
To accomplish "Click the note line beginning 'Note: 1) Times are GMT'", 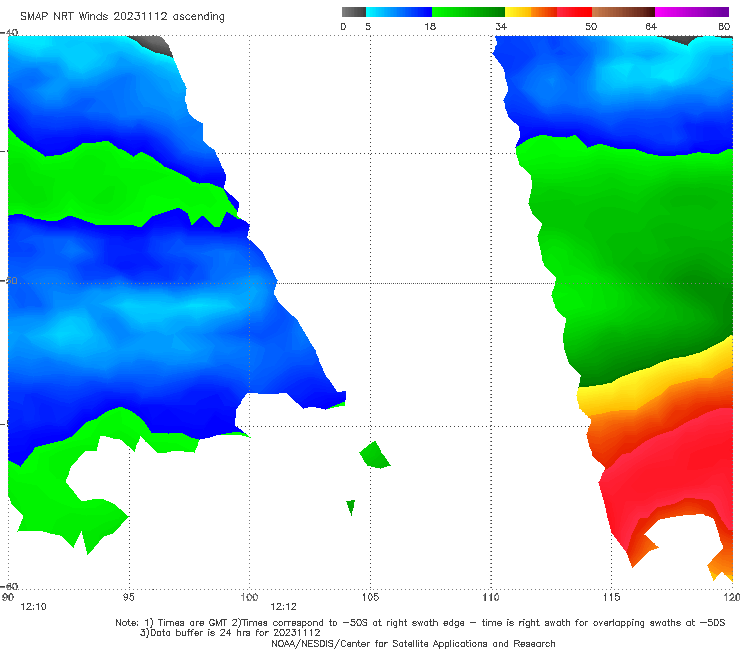I will pyautogui.click(x=420, y=623).
